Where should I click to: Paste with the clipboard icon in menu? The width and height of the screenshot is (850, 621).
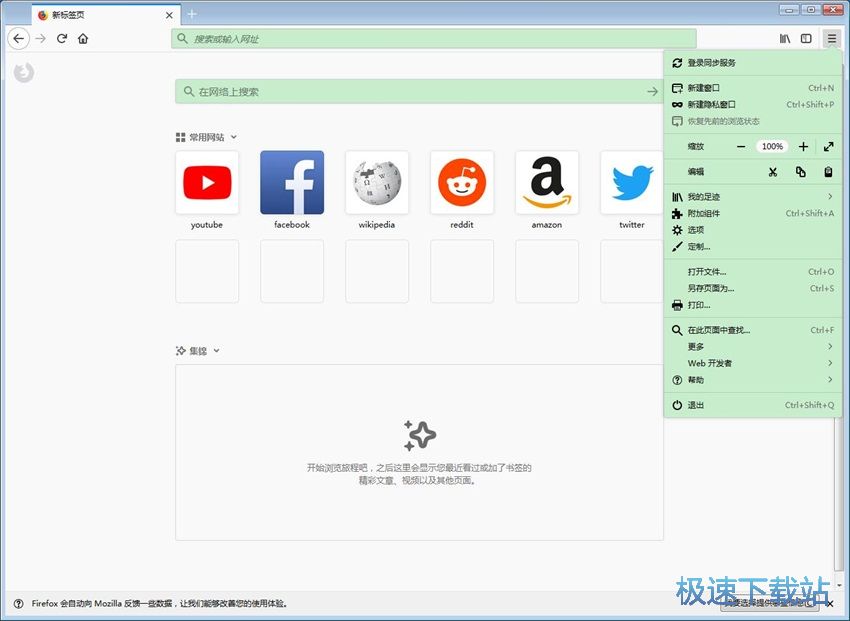[828, 172]
